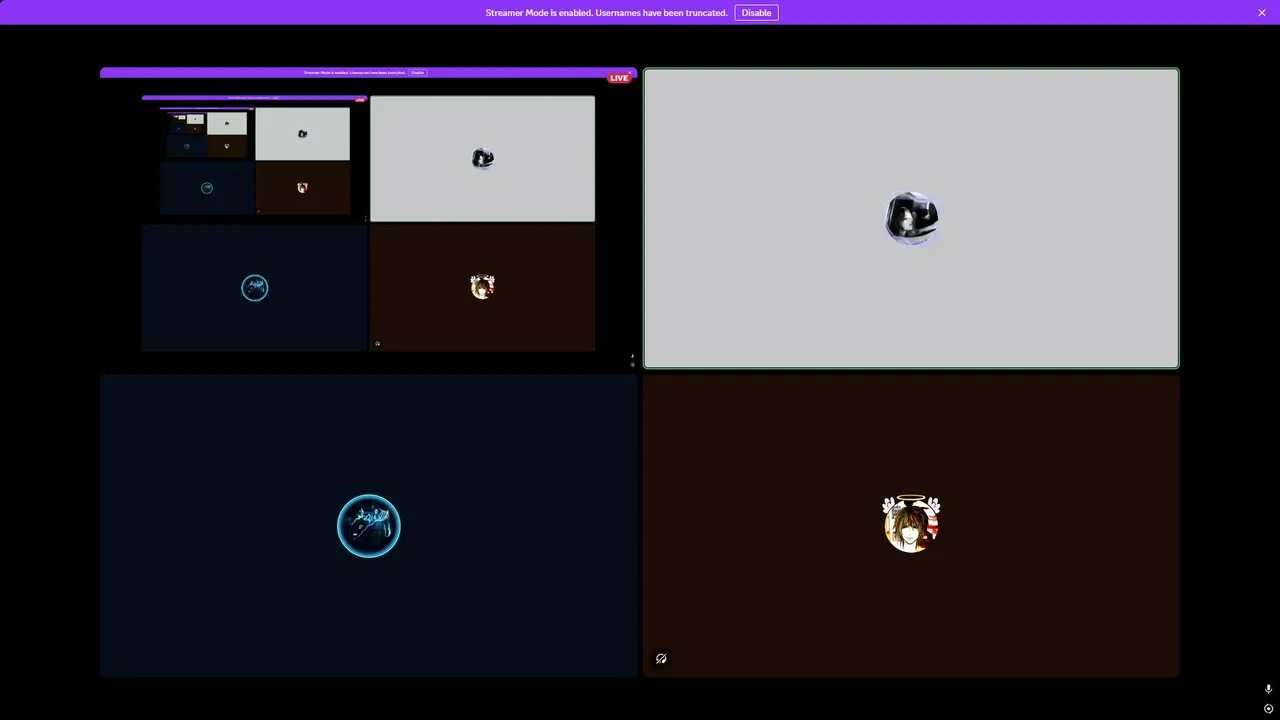Click the red LIVE badge
Screen dimensions: 1280x720
pos(619,78)
